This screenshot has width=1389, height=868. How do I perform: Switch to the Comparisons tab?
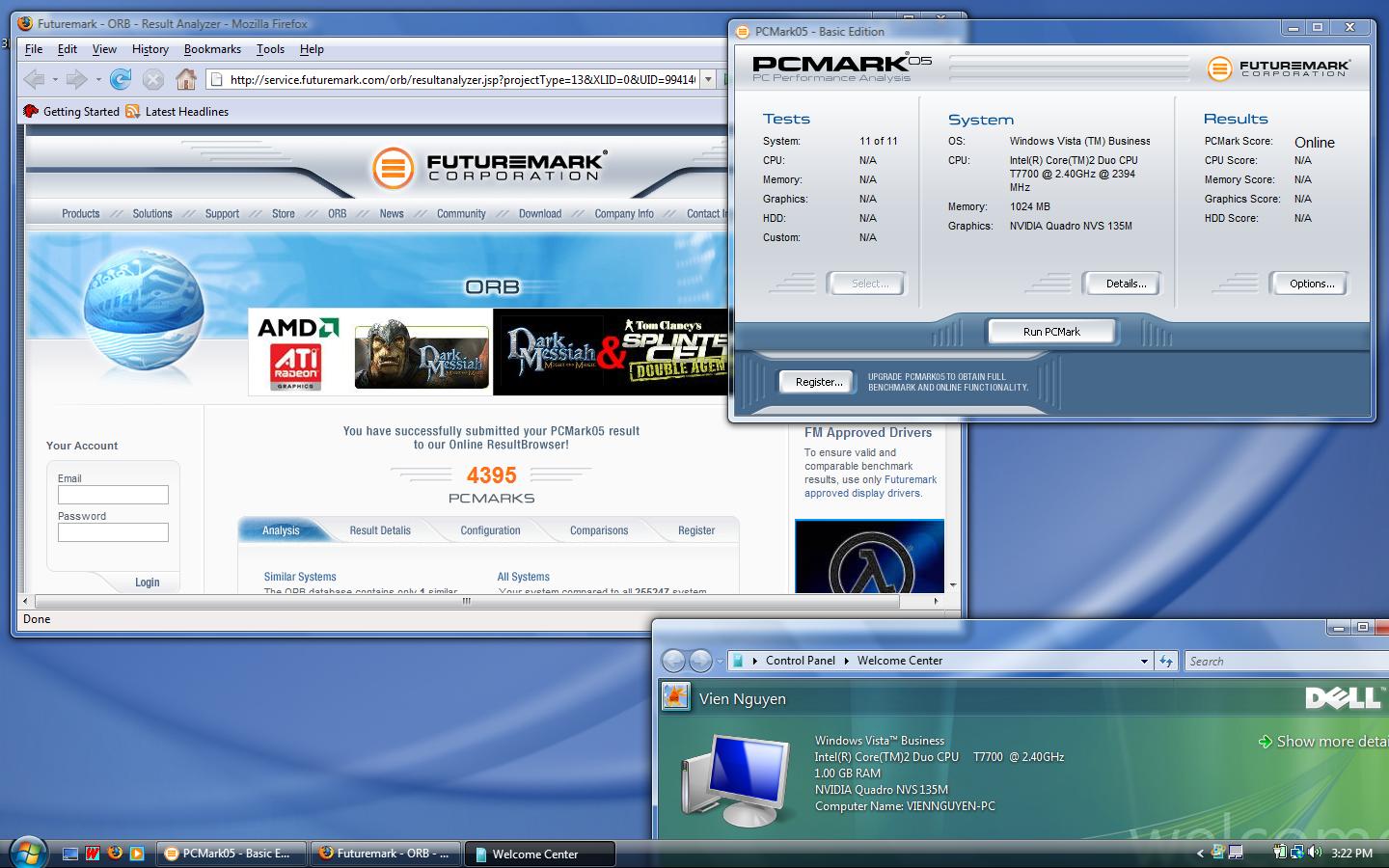point(599,530)
